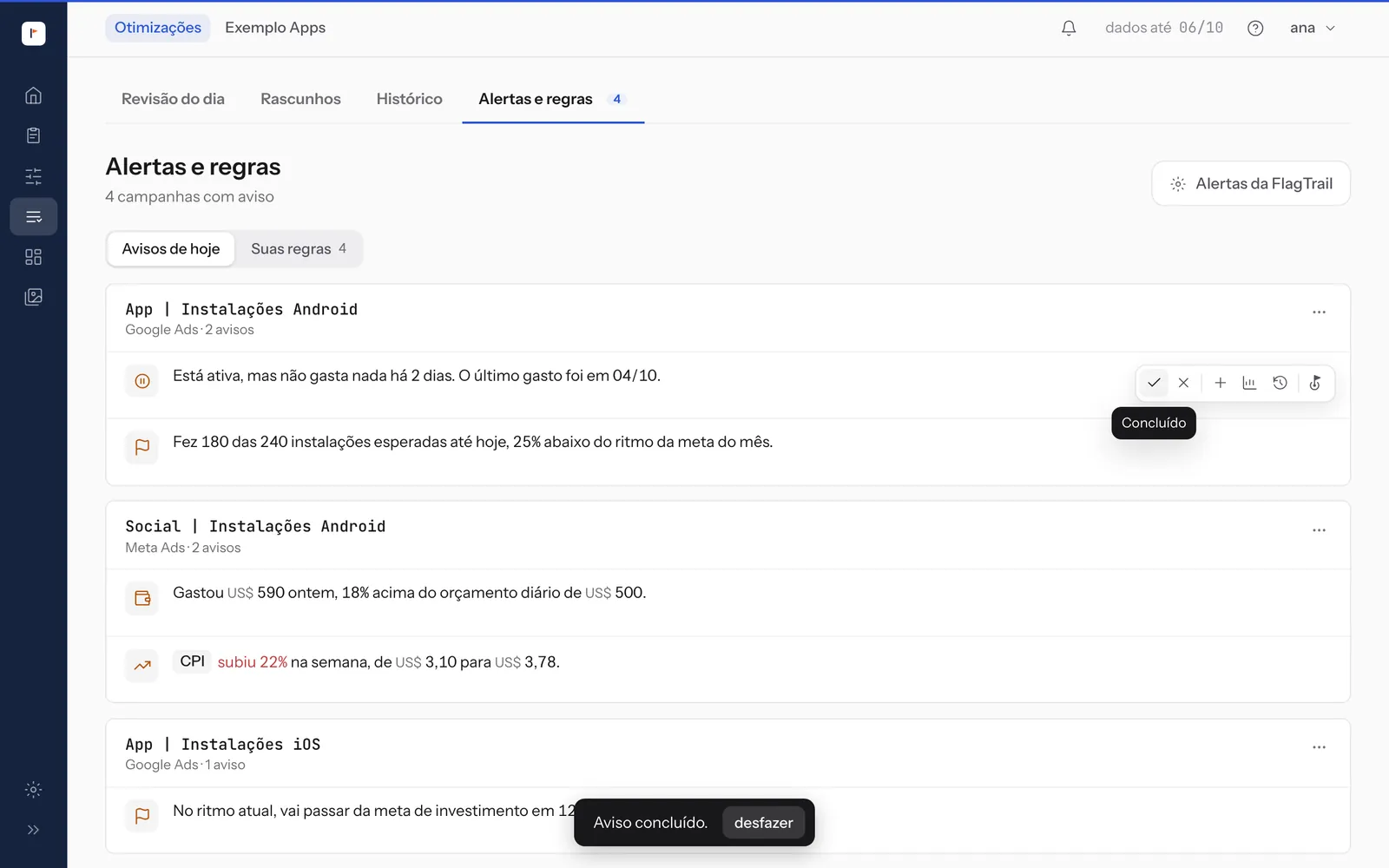Open the help question mark icon
This screenshot has height=868, width=1389.
click(x=1255, y=28)
